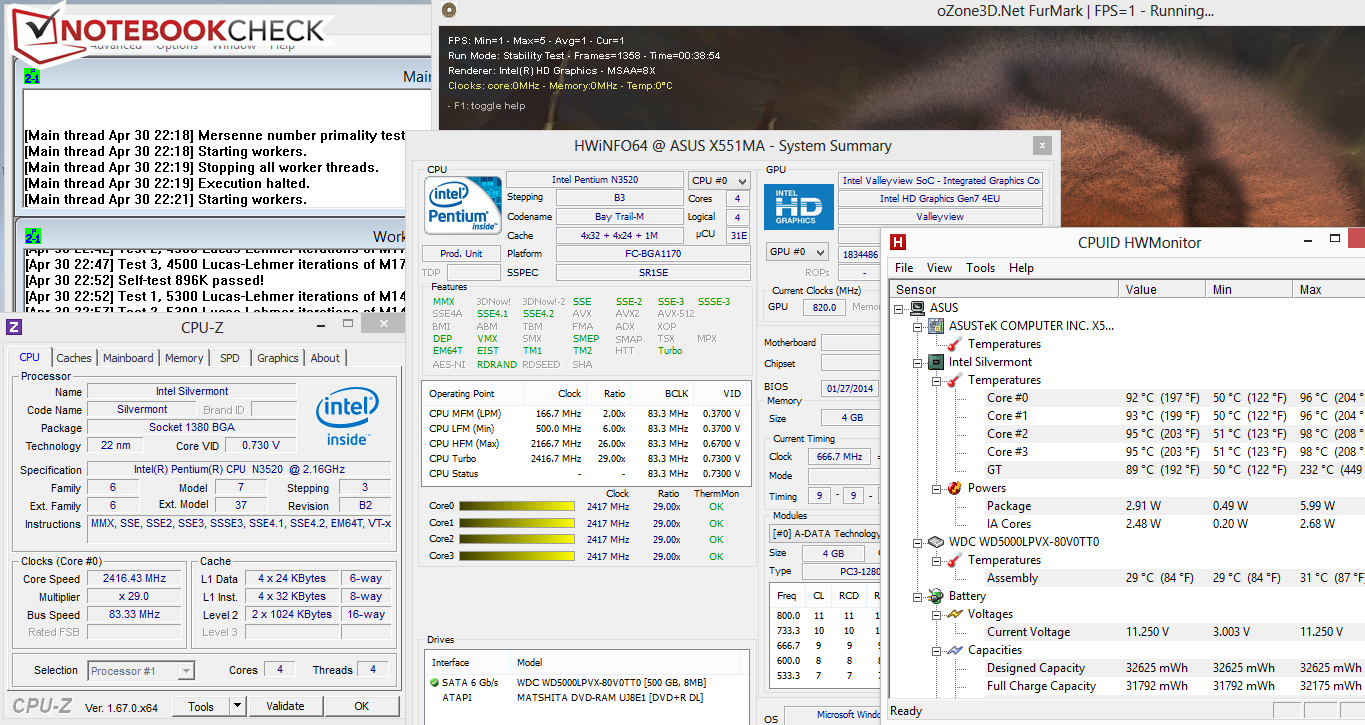
Task: Collapse the ASUS root tree node
Action: point(898,308)
